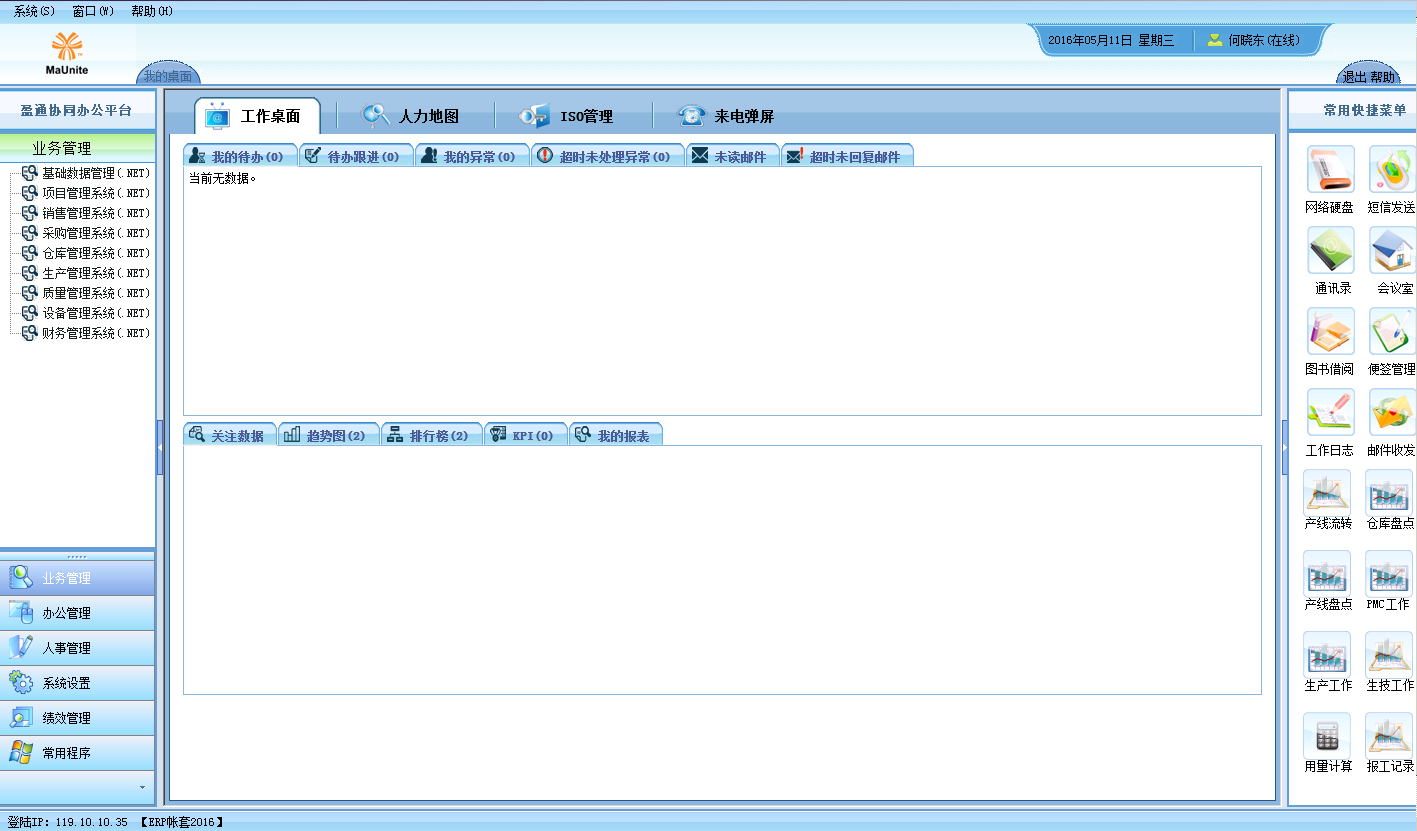Screen dimensions: 1417x831
Task: Click the 报工记录 shortcut icon
Action: 1389,736
